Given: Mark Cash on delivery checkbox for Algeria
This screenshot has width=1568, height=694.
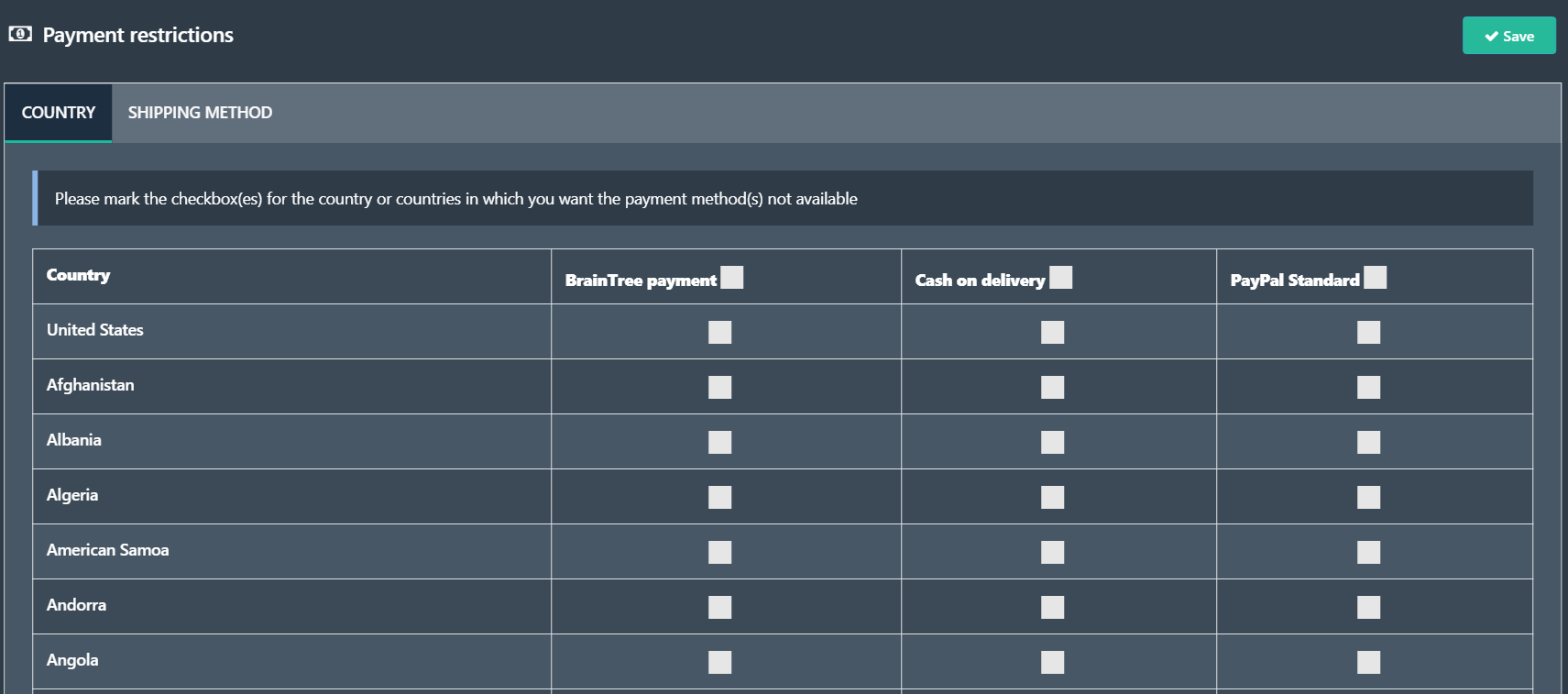Looking at the screenshot, I should click(1053, 497).
